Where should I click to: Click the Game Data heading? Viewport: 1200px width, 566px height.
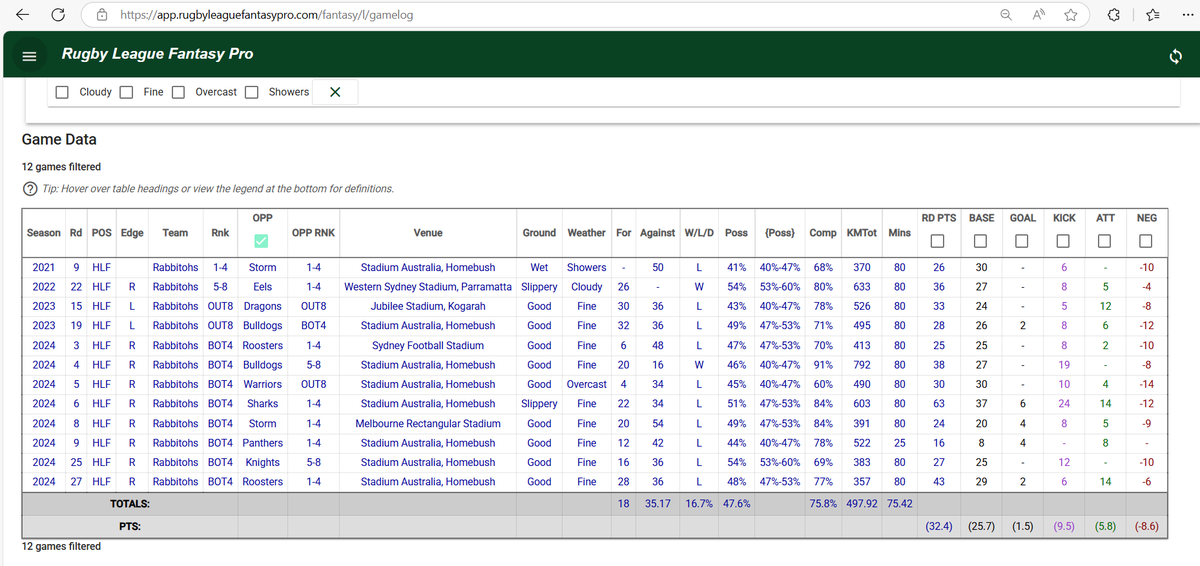pos(59,139)
